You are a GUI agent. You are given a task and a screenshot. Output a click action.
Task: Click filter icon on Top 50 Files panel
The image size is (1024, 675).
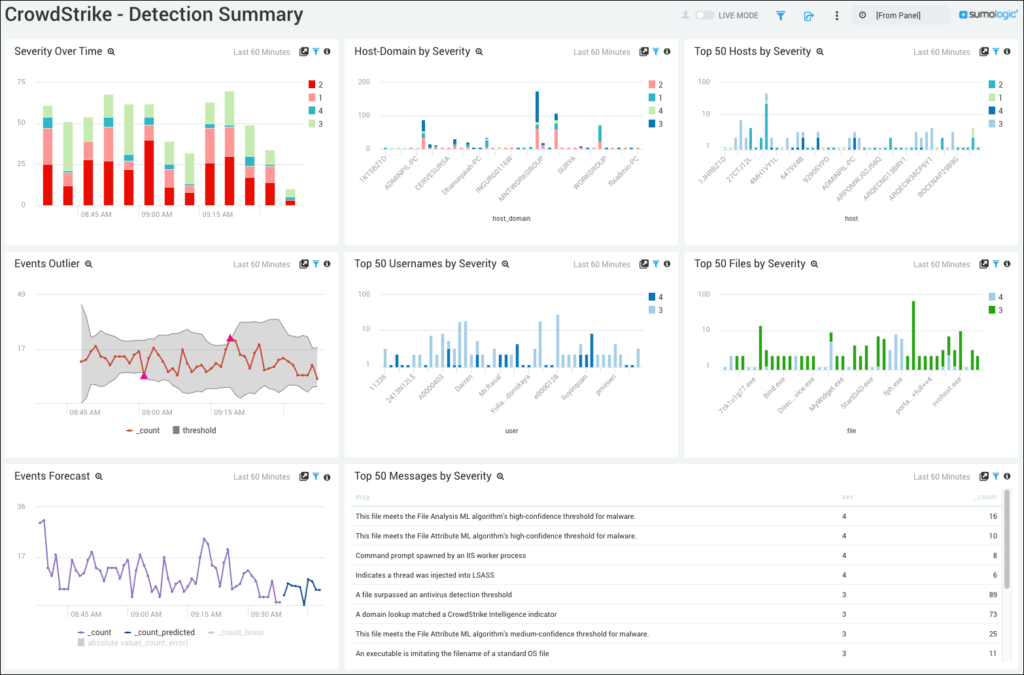click(997, 264)
